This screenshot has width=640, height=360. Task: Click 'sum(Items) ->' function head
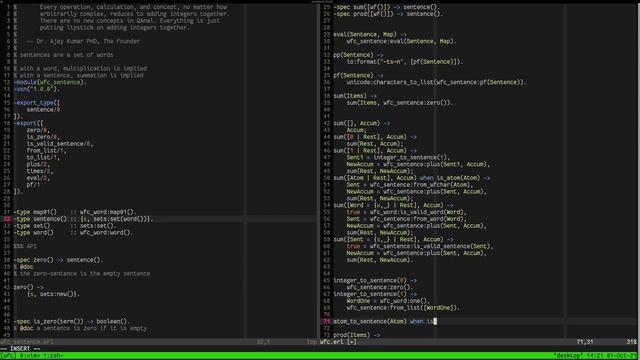tap(355, 96)
